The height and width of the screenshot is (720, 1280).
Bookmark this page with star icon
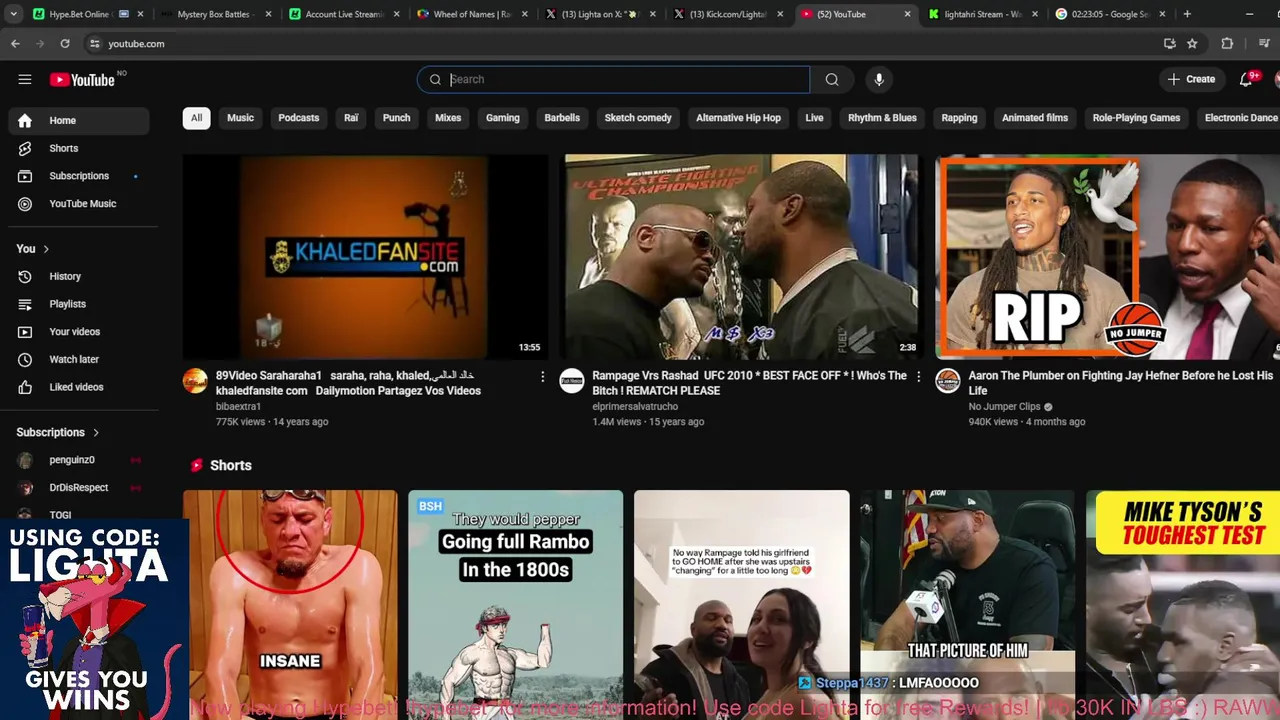[x=1192, y=44]
